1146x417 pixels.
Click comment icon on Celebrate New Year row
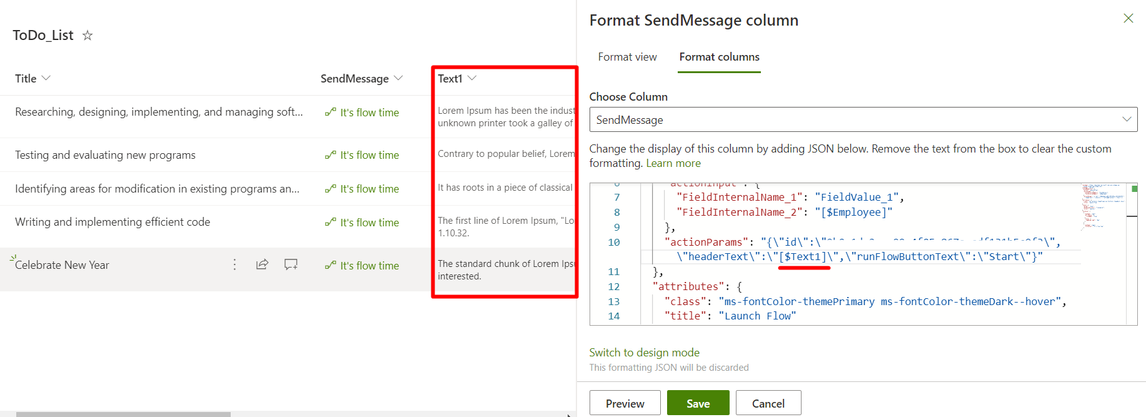pos(291,265)
